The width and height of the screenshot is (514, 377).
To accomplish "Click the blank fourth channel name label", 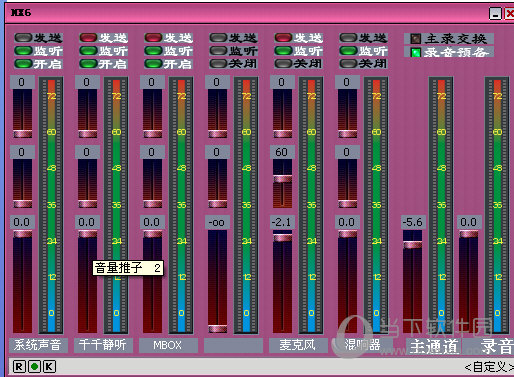I will click(x=233, y=345).
